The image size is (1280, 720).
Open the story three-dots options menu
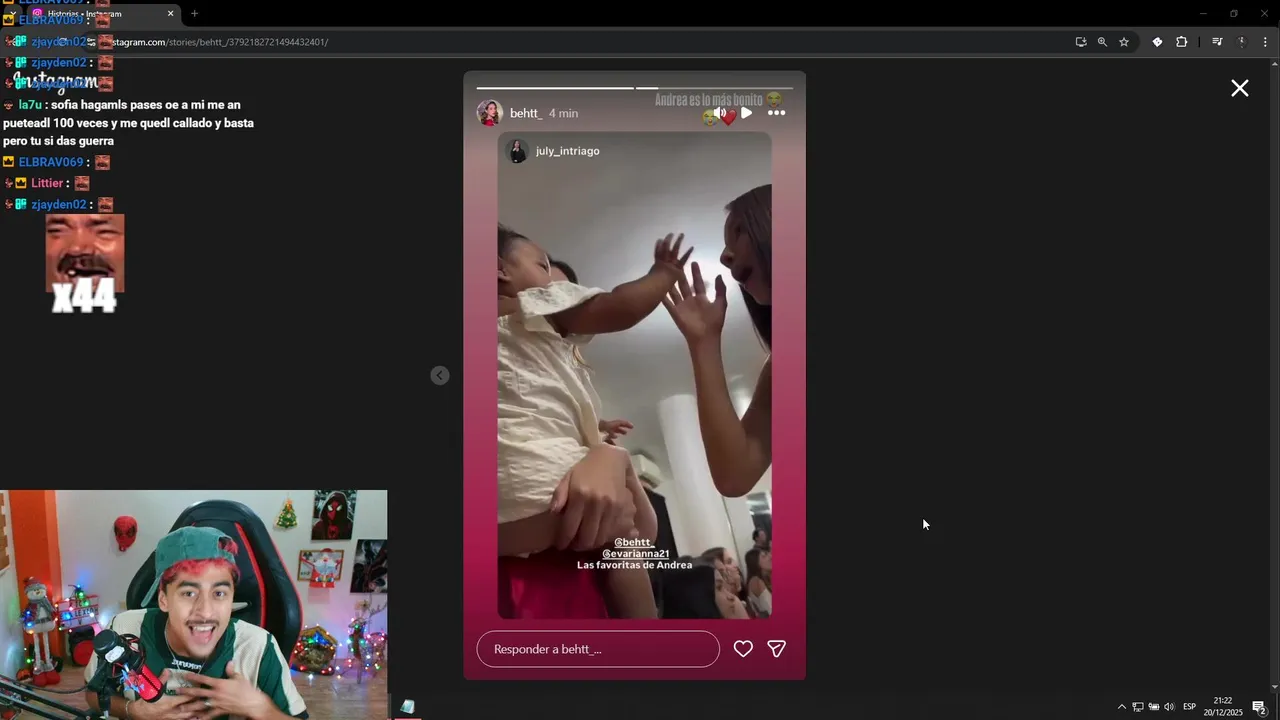pos(776,113)
